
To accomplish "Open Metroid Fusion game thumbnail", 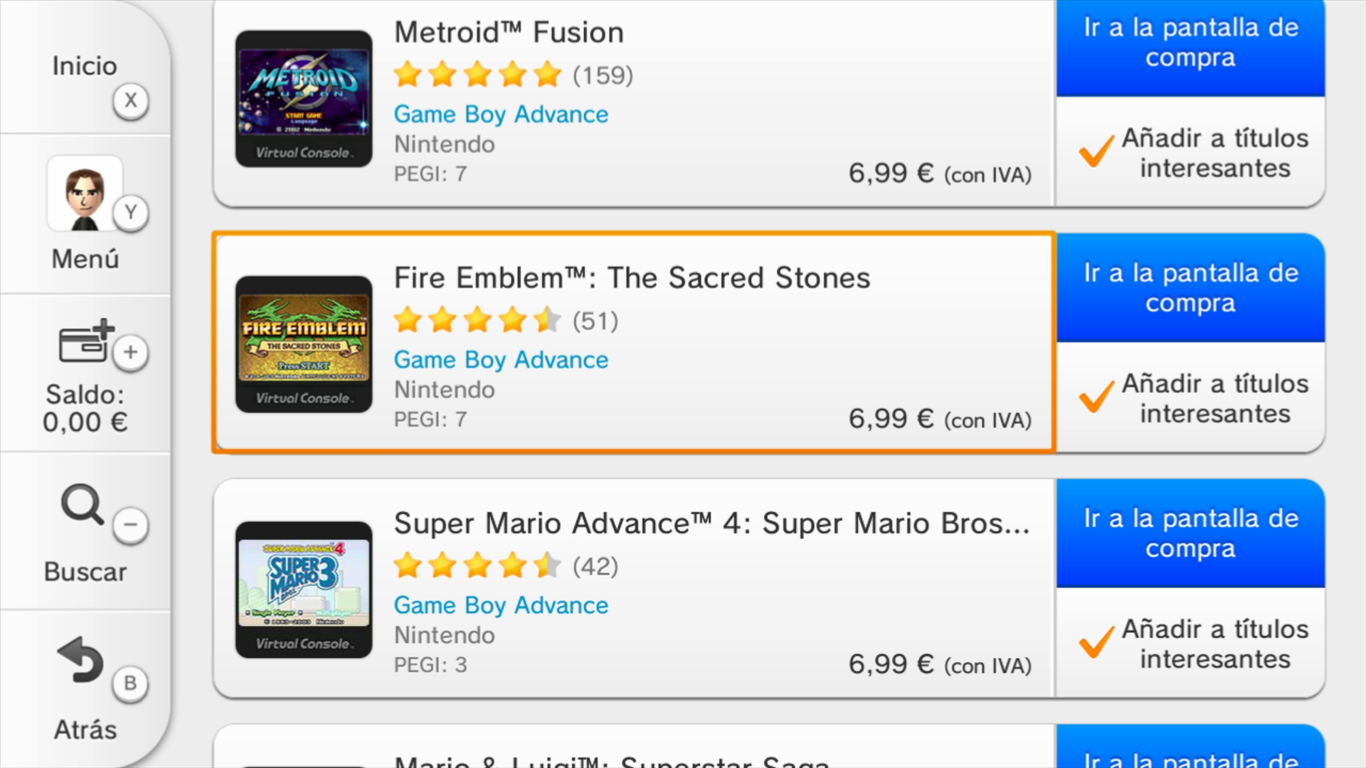I will coord(304,98).
